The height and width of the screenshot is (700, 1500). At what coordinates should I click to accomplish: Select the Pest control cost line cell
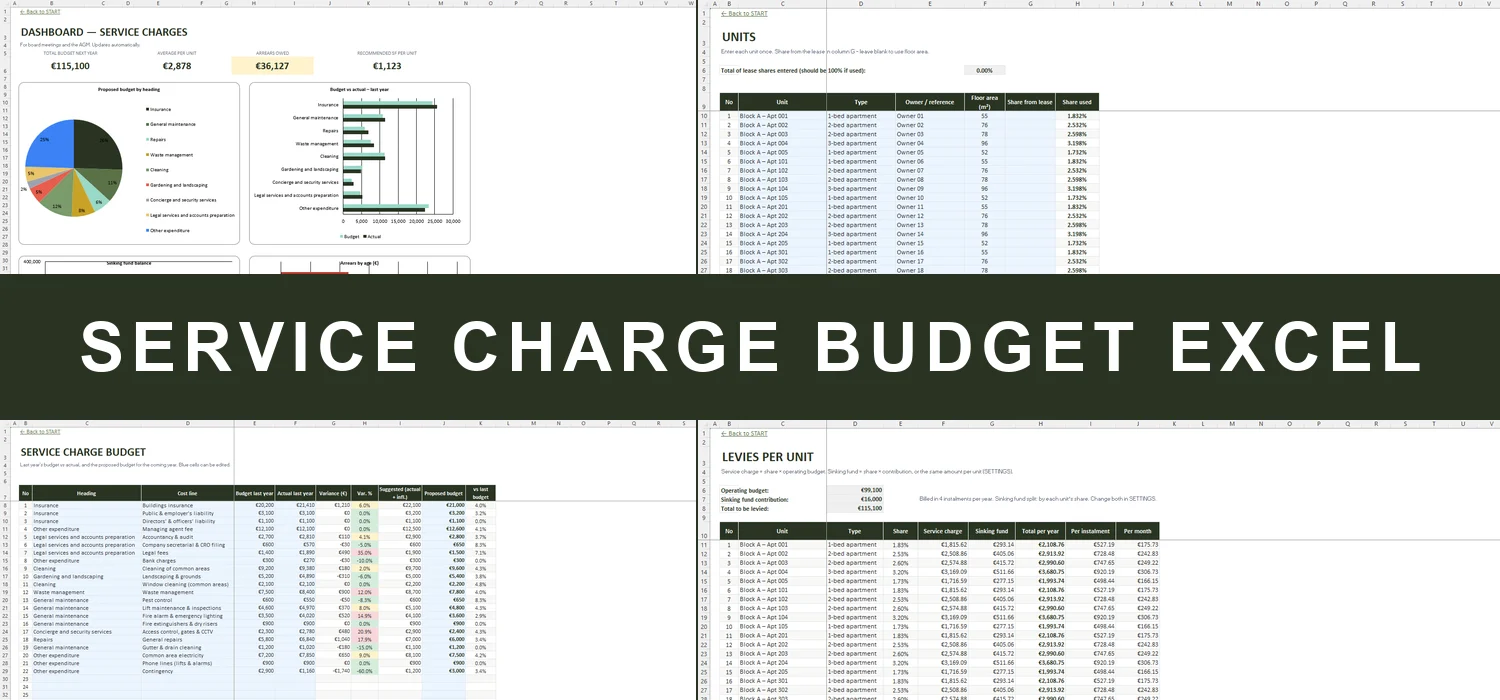coord(187,600)
